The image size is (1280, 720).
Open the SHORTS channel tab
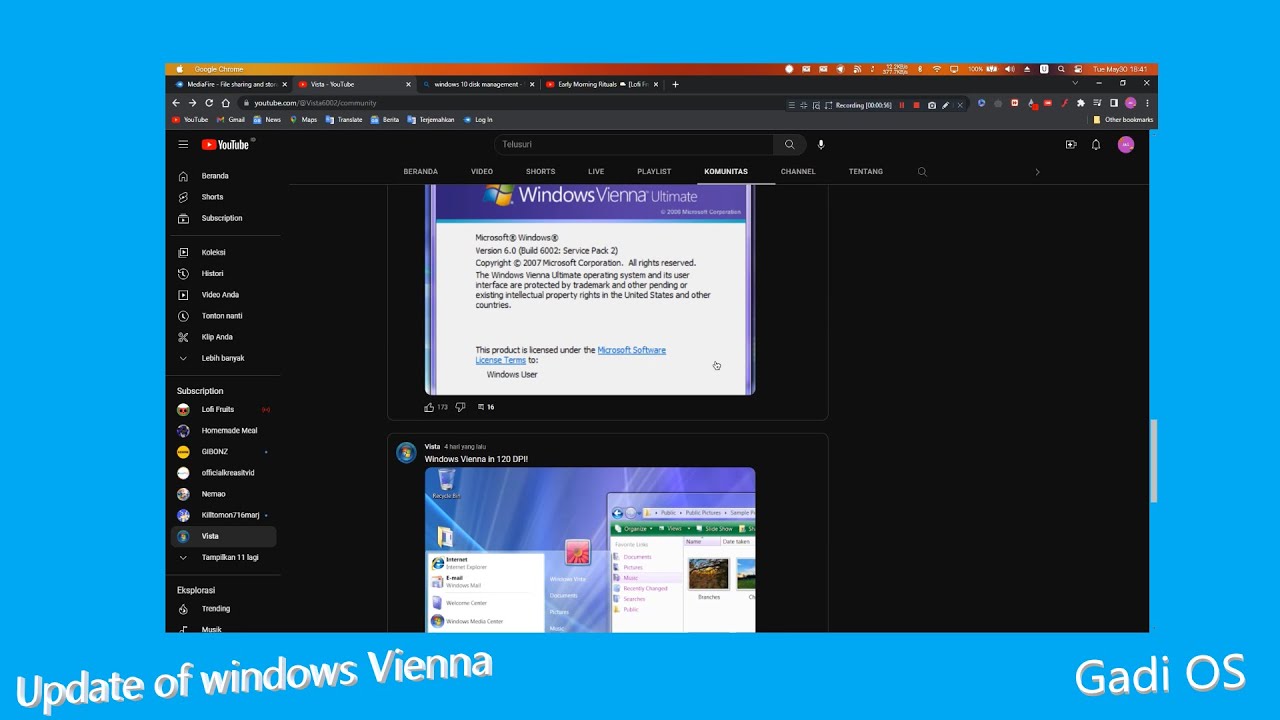(x=540, y=171)
